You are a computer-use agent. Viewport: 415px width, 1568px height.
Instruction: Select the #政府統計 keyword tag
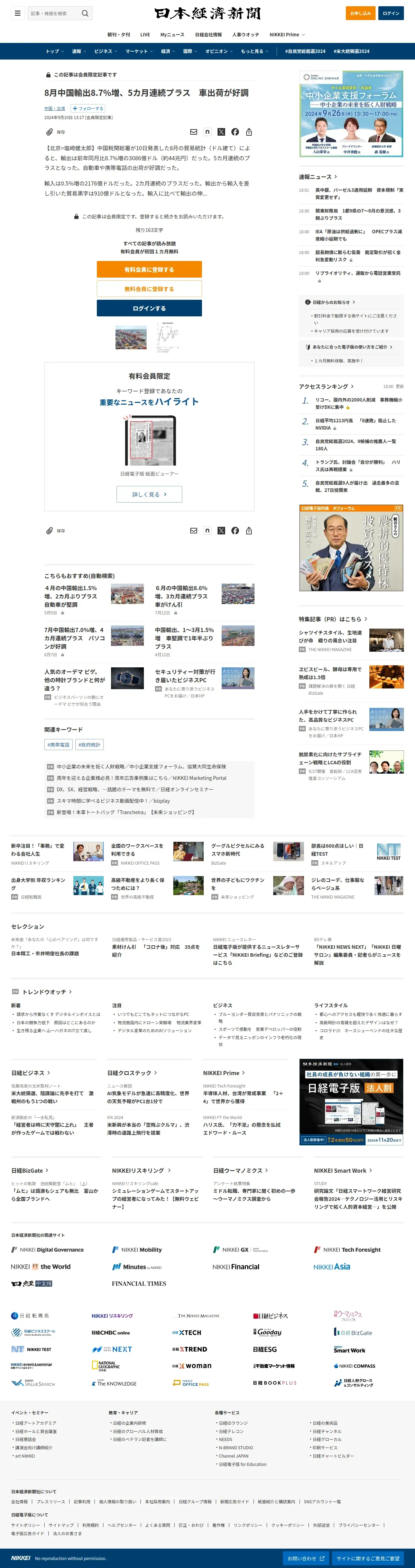tap(90, 745)
